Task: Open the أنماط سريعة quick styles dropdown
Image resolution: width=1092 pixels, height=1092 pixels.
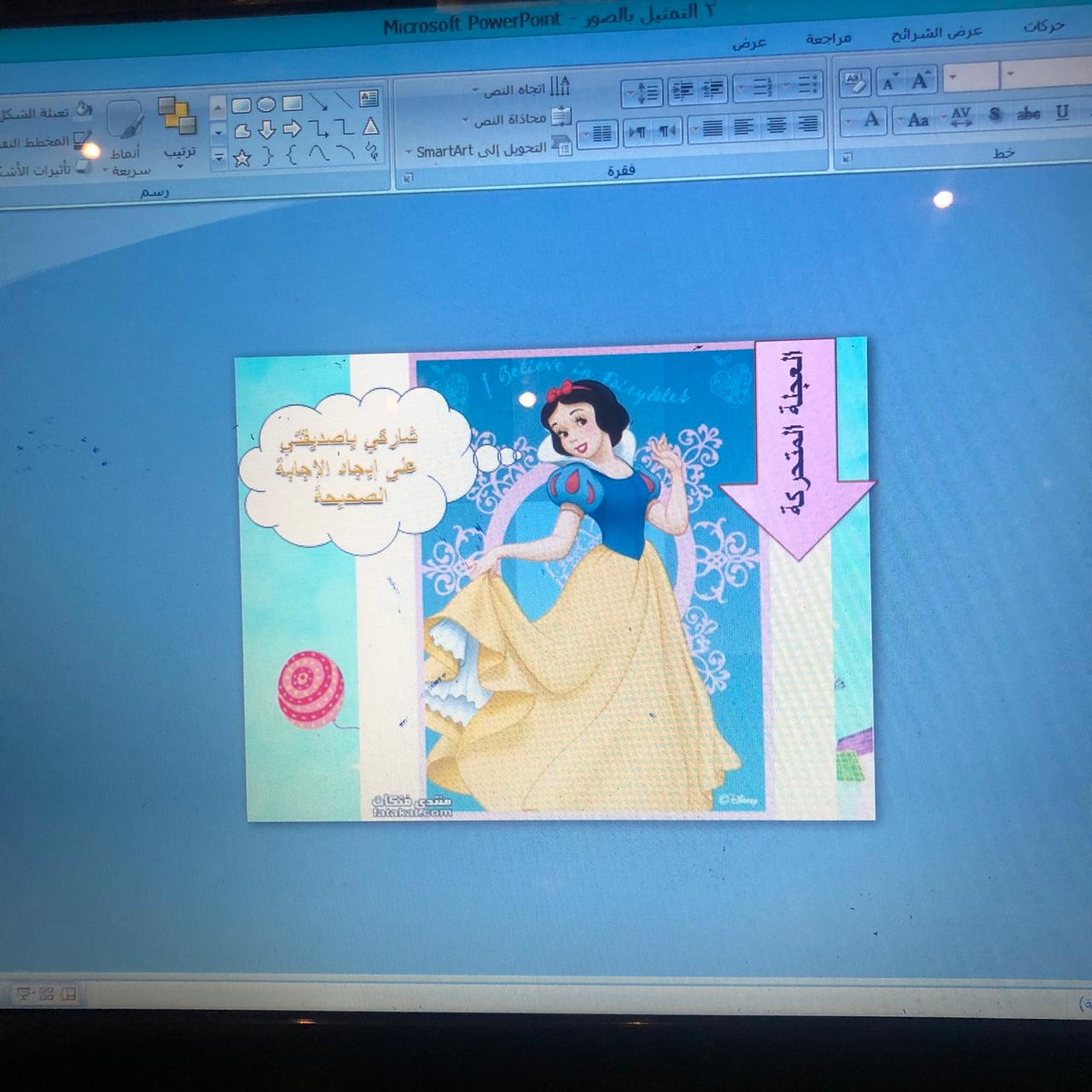Action: pos(126,139)
